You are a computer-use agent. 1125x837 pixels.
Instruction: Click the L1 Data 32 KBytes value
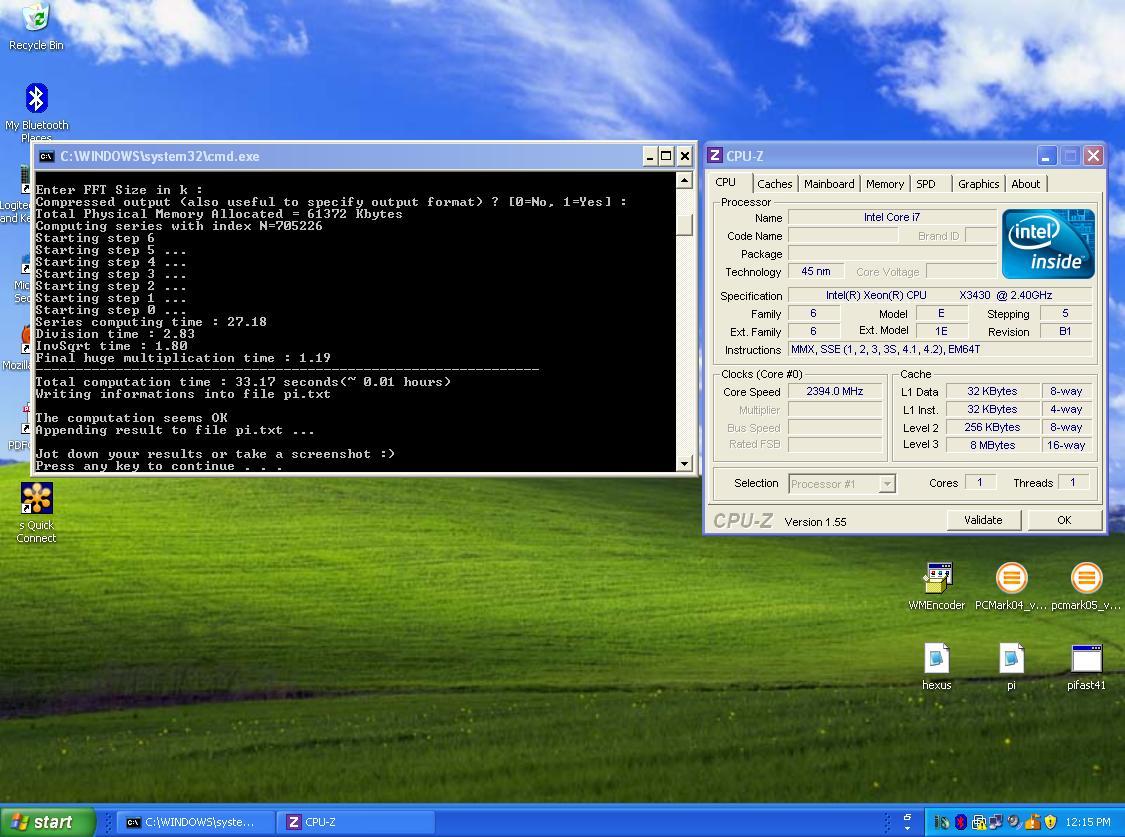tap(992, 392)
